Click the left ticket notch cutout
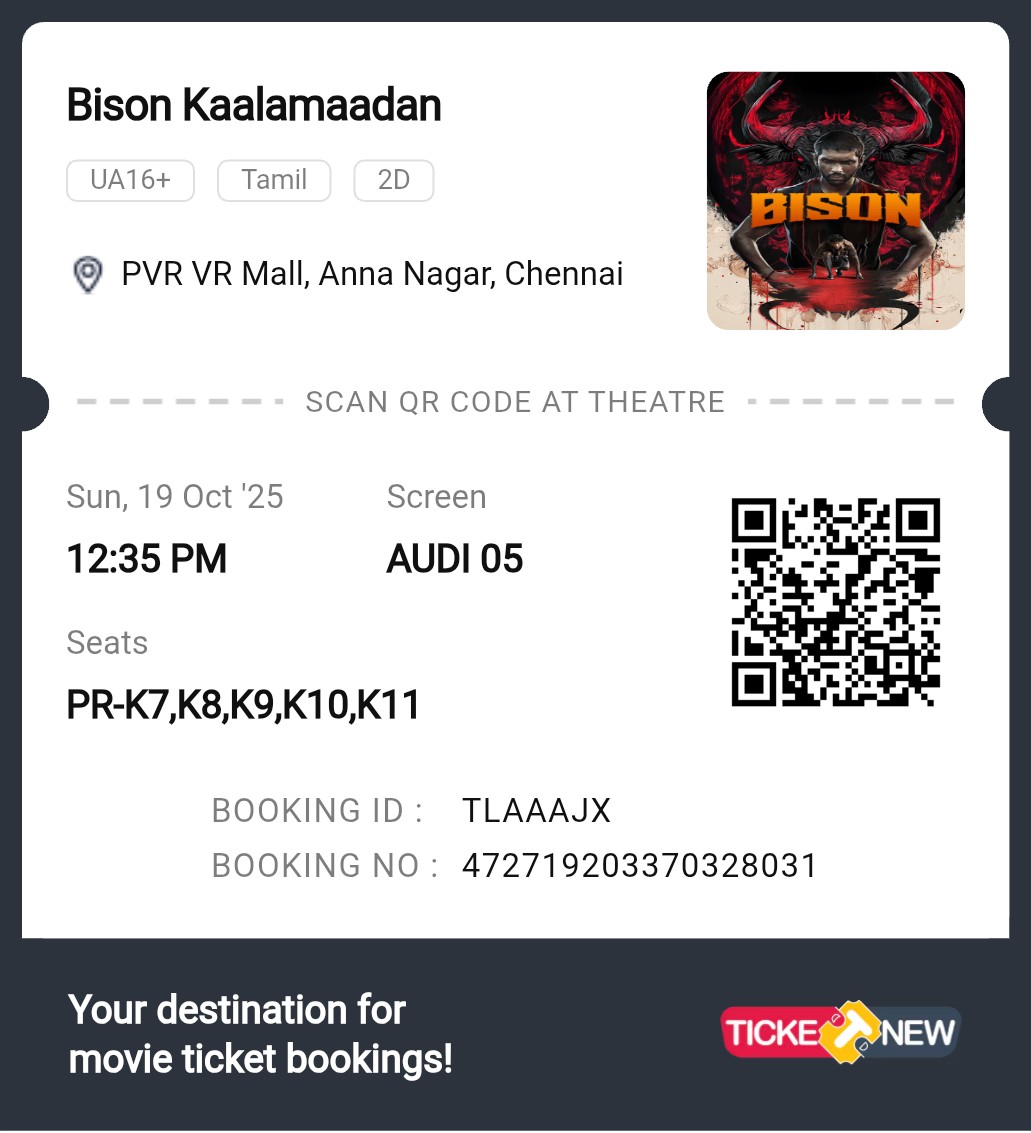Viewport: 1031px width, 1133px height. point(34,404)
